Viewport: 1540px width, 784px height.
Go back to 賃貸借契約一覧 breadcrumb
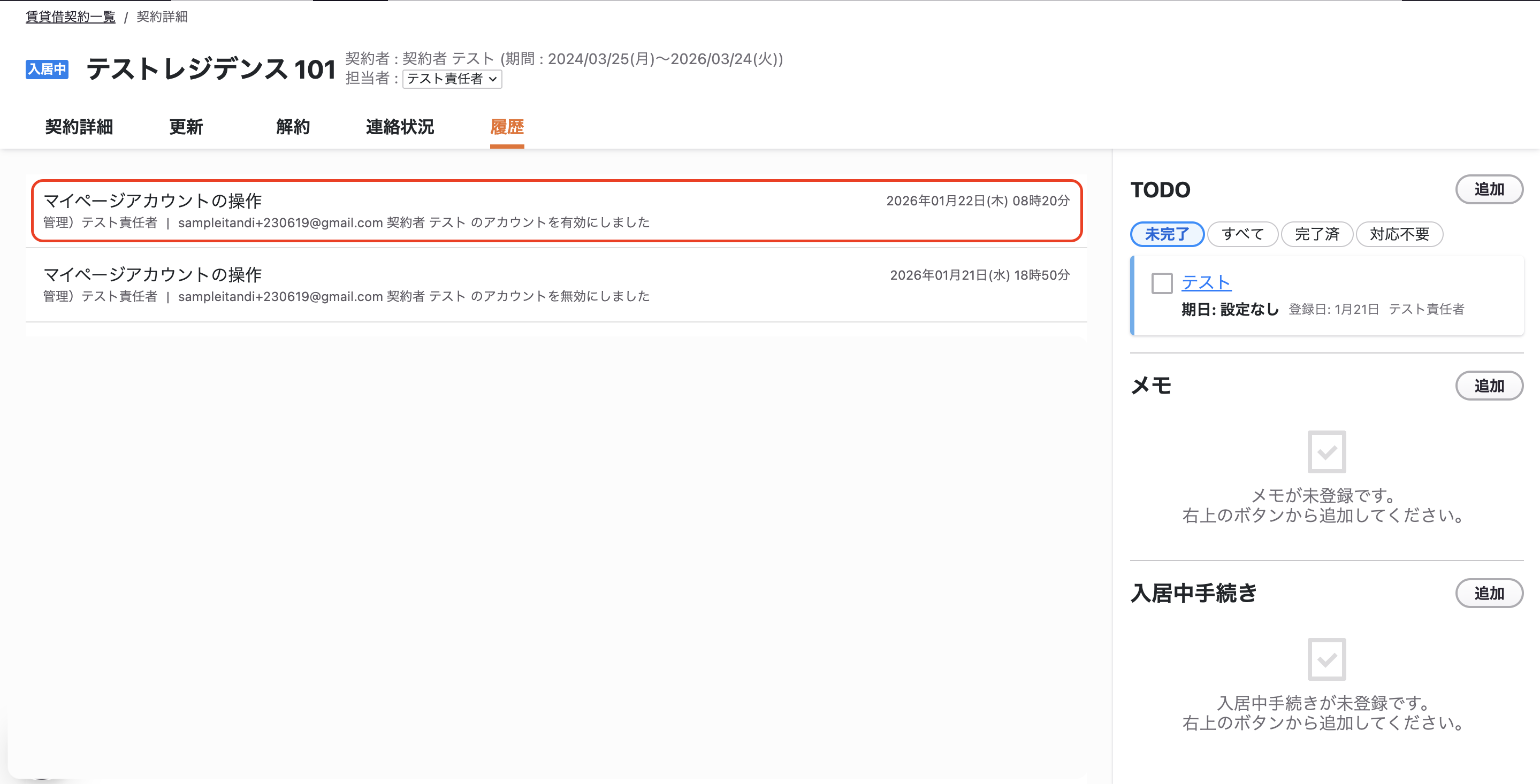pos(71,17)
